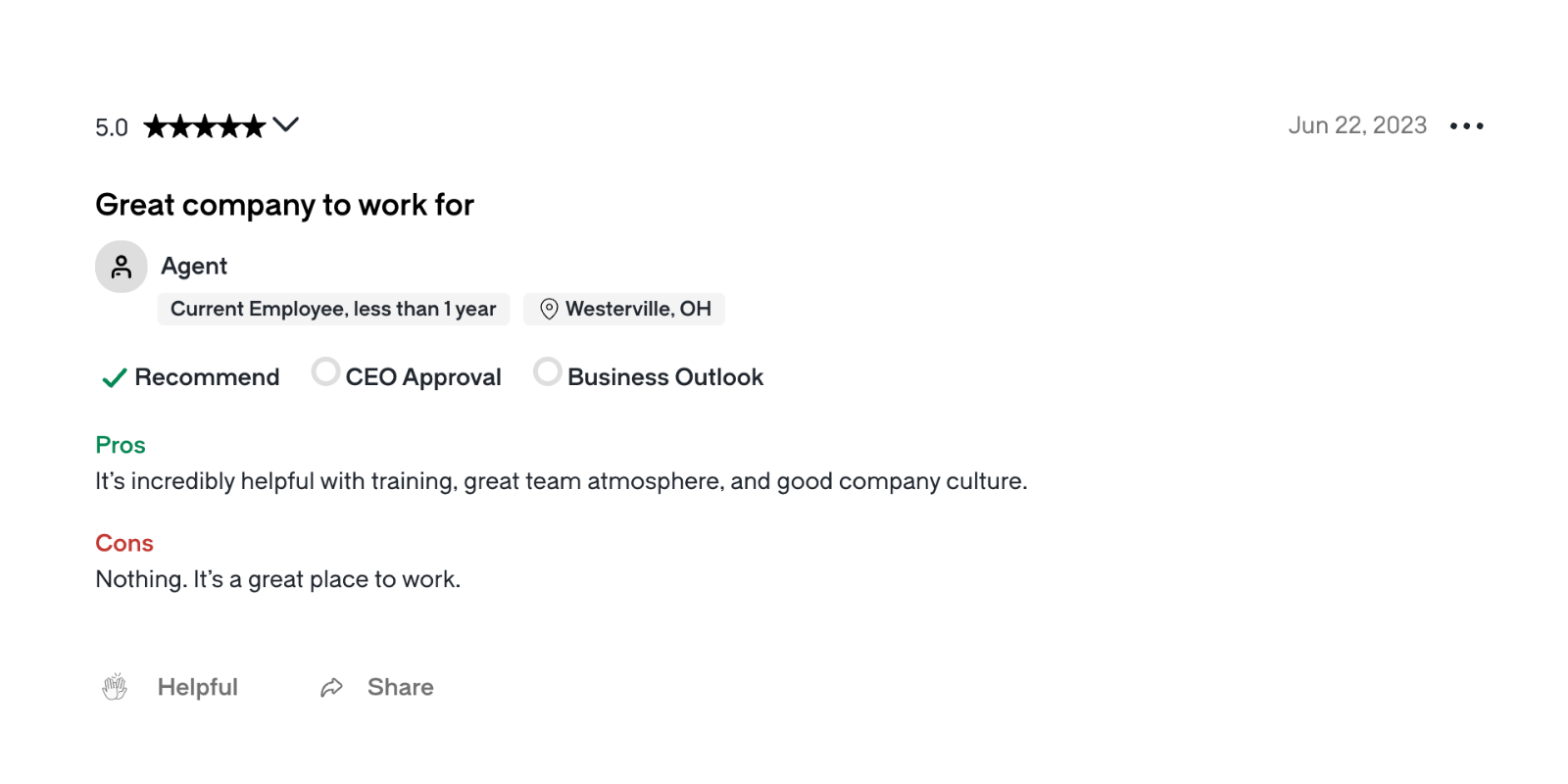The image size is (1568, 784).
Task: Click the Current Employee tenure badge
Action: (x=333, y=309)
